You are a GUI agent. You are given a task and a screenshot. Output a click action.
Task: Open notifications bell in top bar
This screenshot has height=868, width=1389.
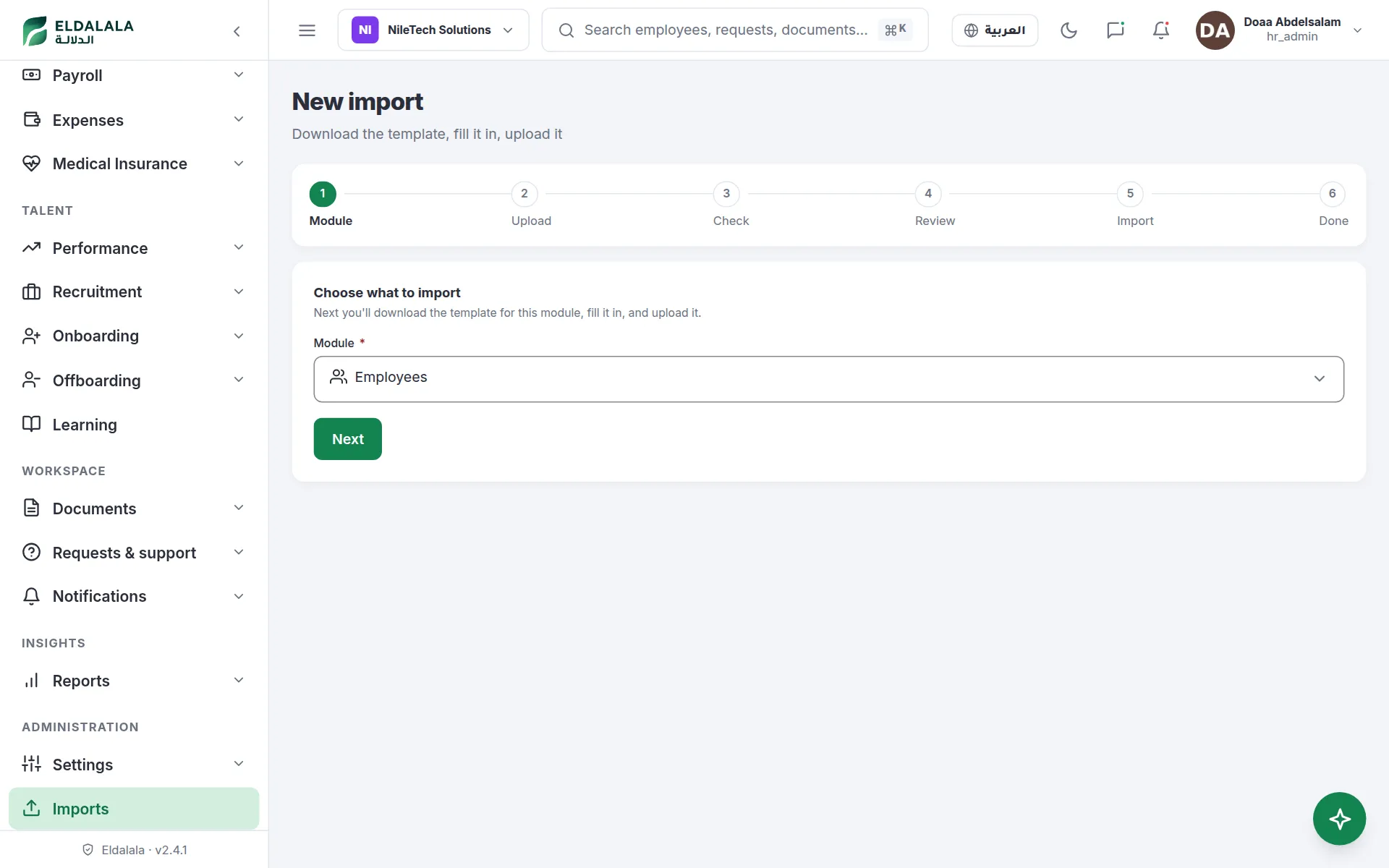tap(1161, 30)
